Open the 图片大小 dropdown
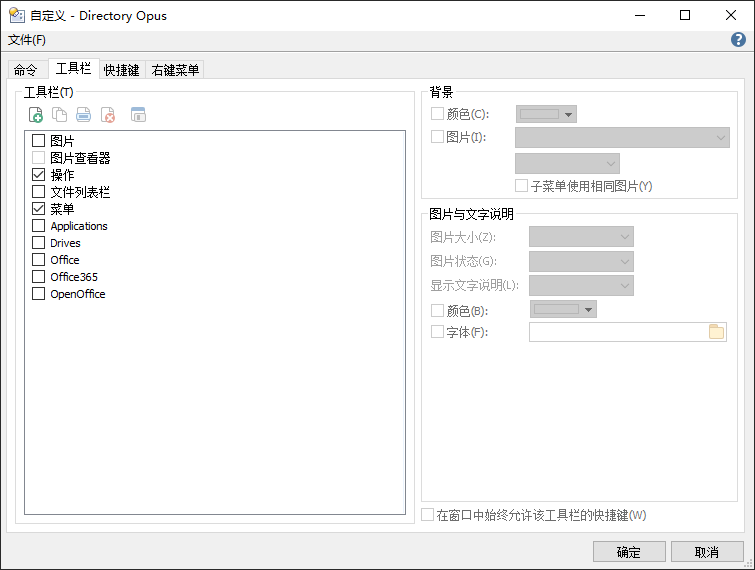The width and height of the screenshot is (755, 570). click(581, 237)
